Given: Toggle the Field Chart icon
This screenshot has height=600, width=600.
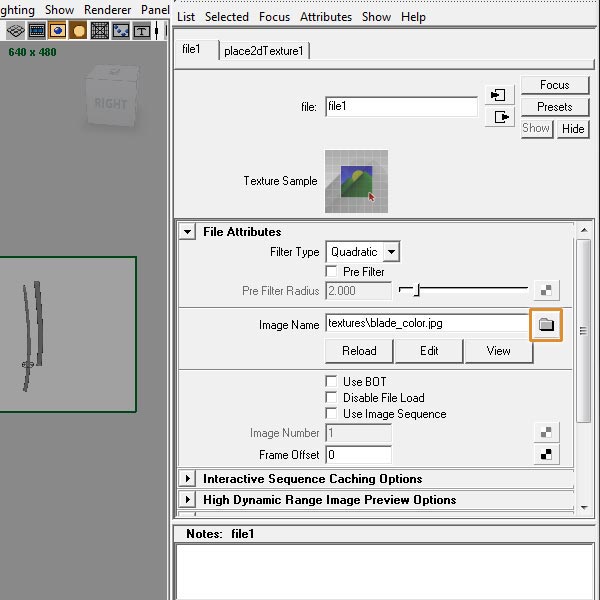Looking at the screenshot, I should tap(100, 31).
